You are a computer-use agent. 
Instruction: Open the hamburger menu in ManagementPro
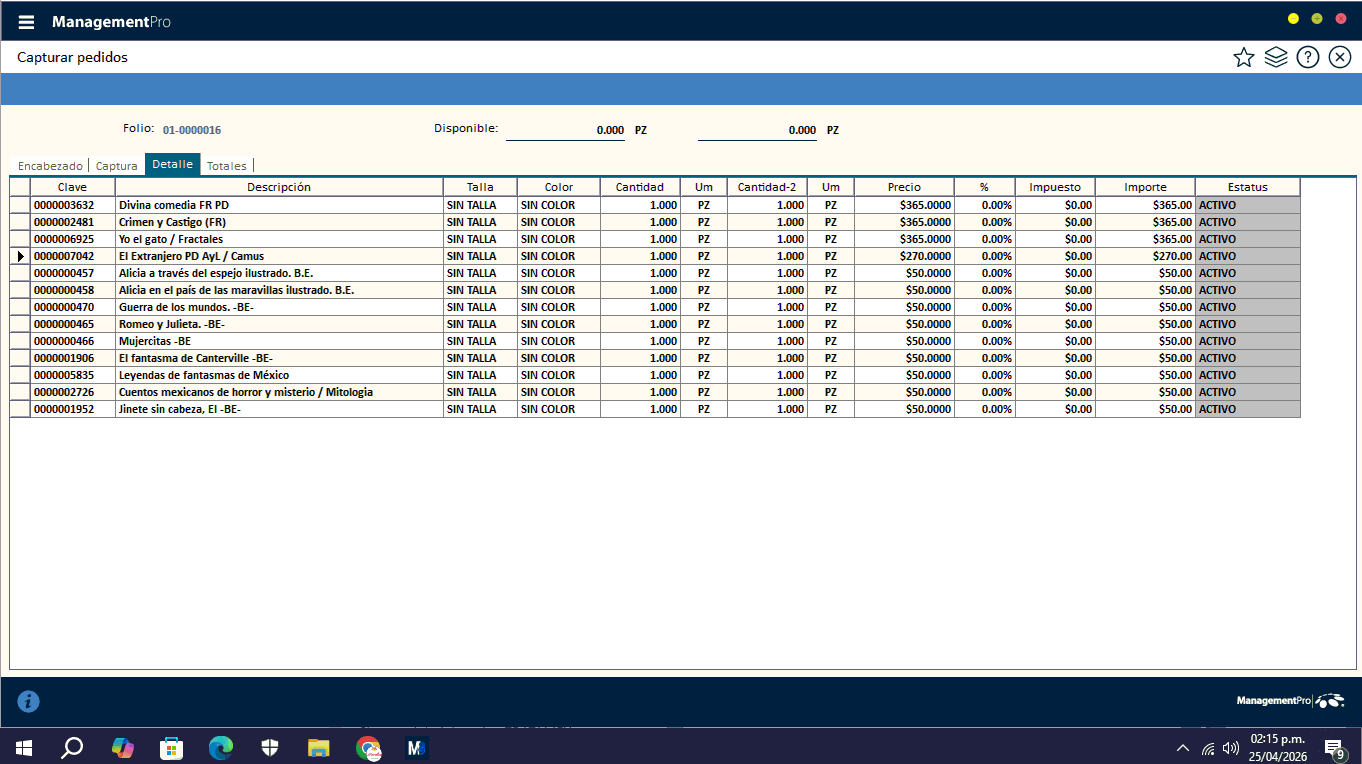(x=26, y=22)
